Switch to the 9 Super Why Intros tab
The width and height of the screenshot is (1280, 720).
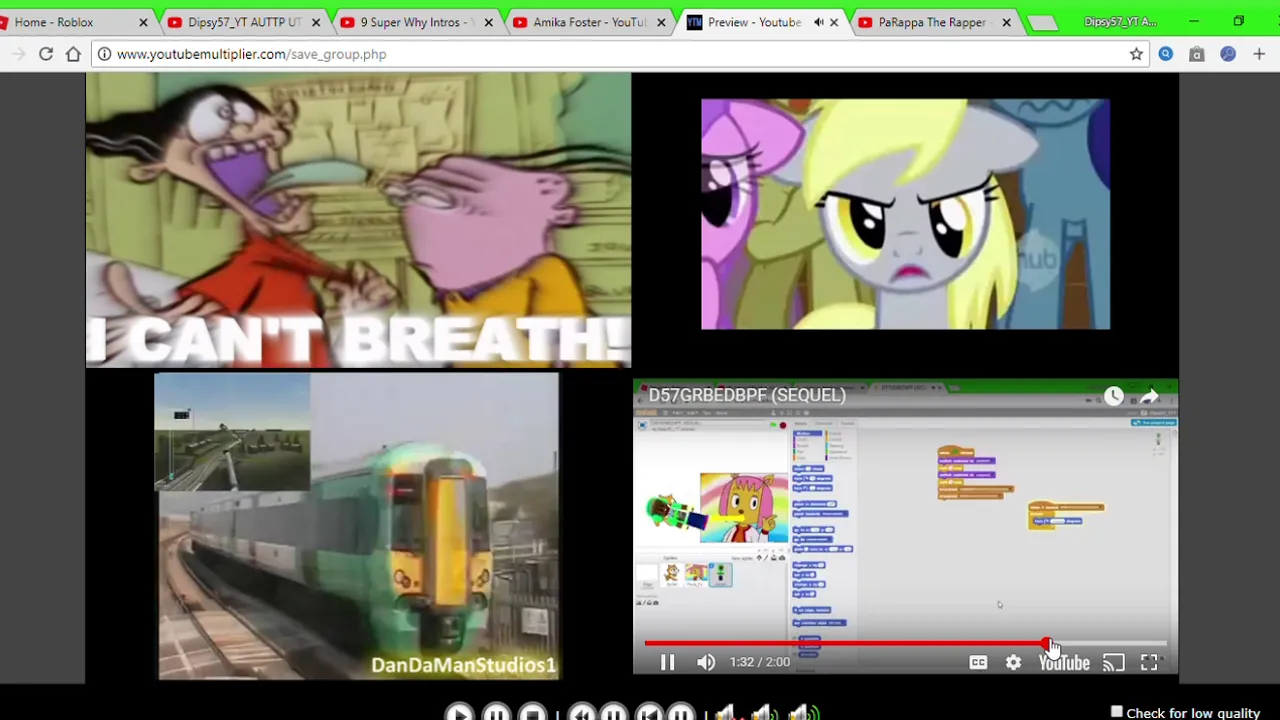[x=416, y=22]
